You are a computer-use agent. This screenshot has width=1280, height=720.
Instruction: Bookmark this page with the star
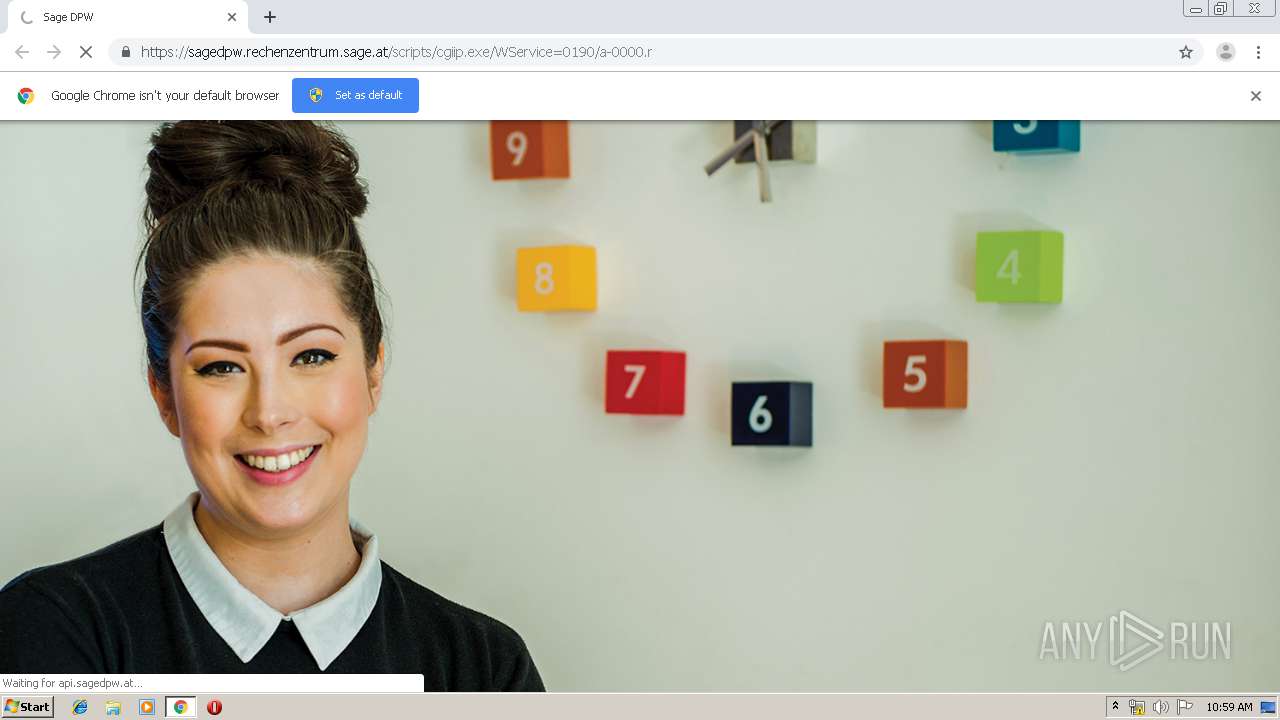[1186, 52]
